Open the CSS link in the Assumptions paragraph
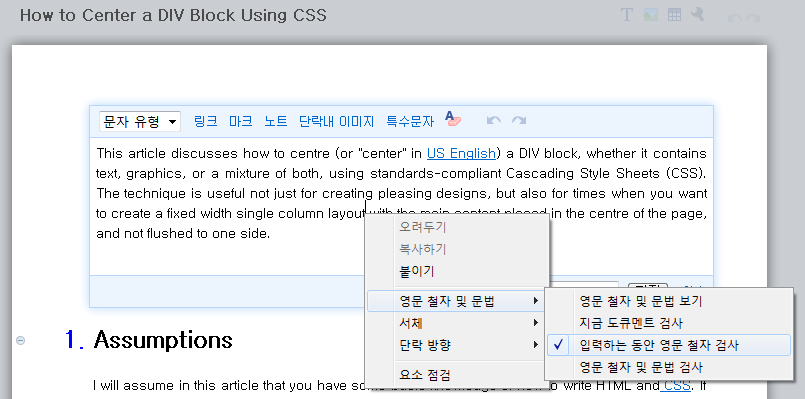805x399 pixels. [678, 385]
